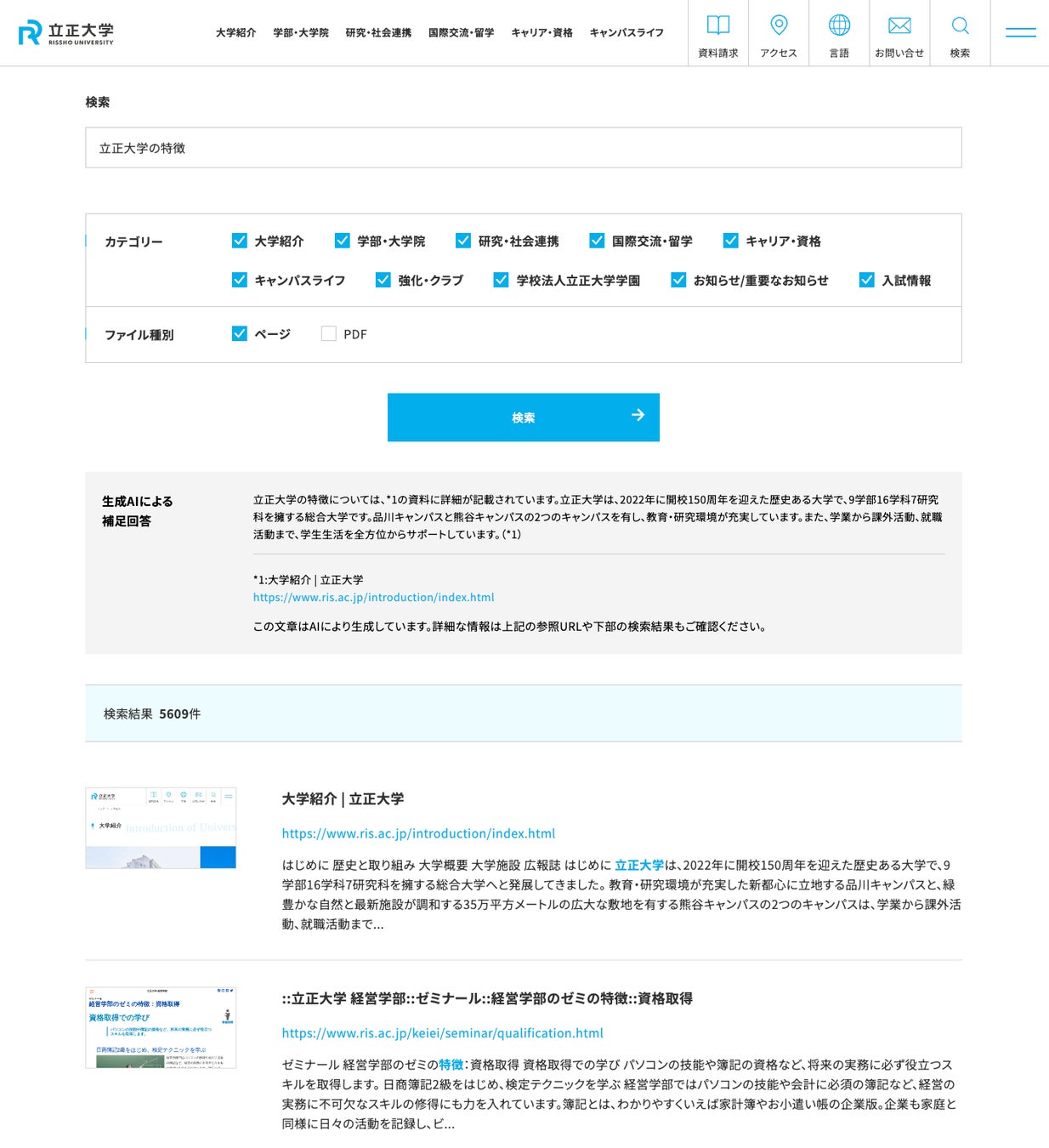Expand the 国際交流・留学 navigation menu
The height and width of the screenshot is (1148, 1049).
(x=461, y=32)
